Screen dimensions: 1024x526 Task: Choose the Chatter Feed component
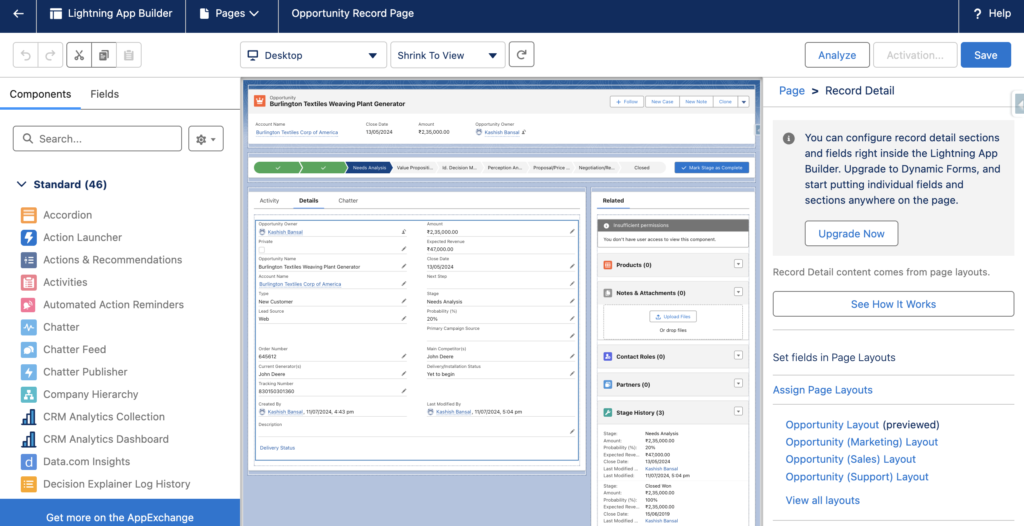74,350
